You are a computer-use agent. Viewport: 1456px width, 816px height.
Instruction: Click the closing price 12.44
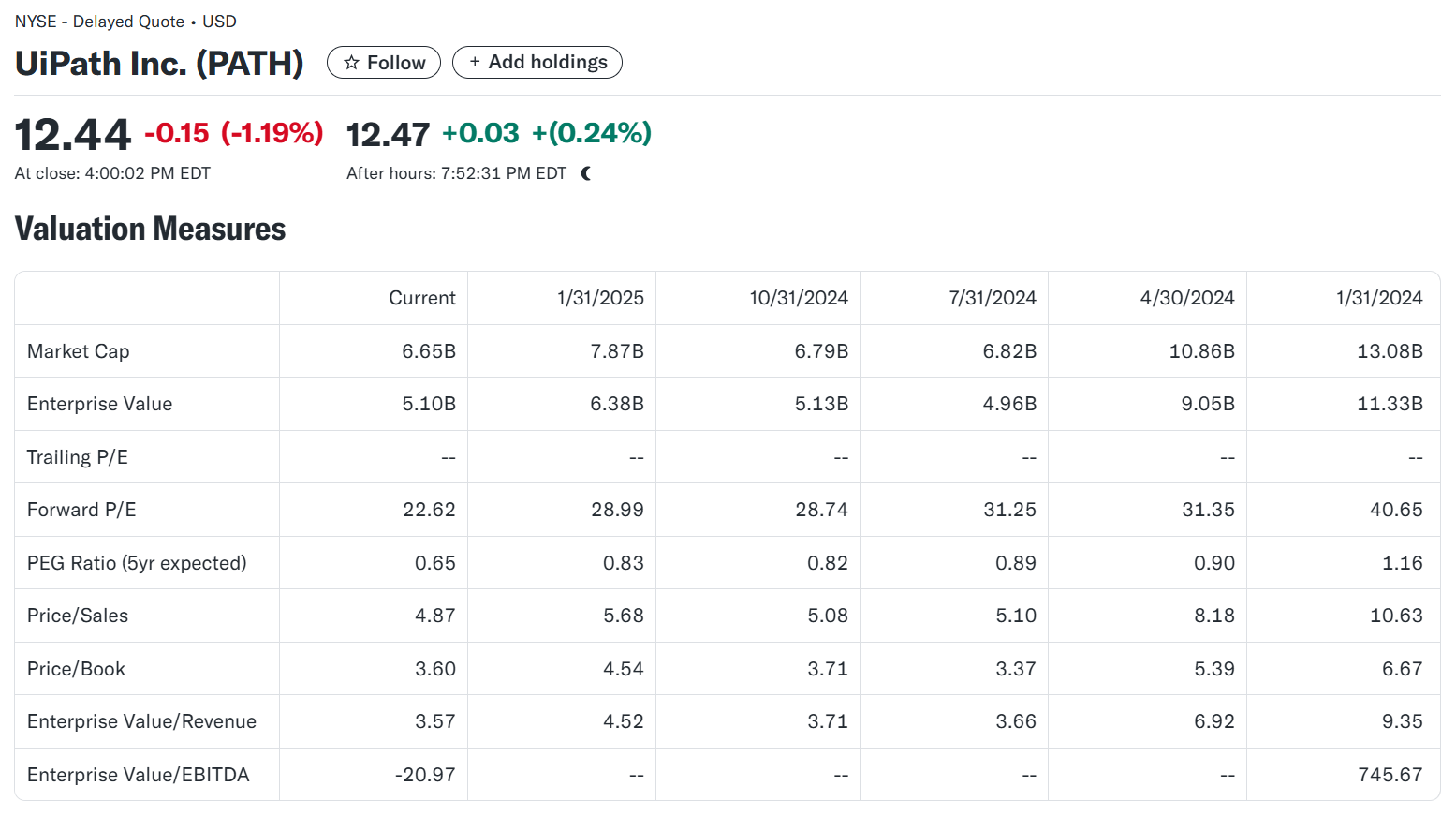point(73,135)
